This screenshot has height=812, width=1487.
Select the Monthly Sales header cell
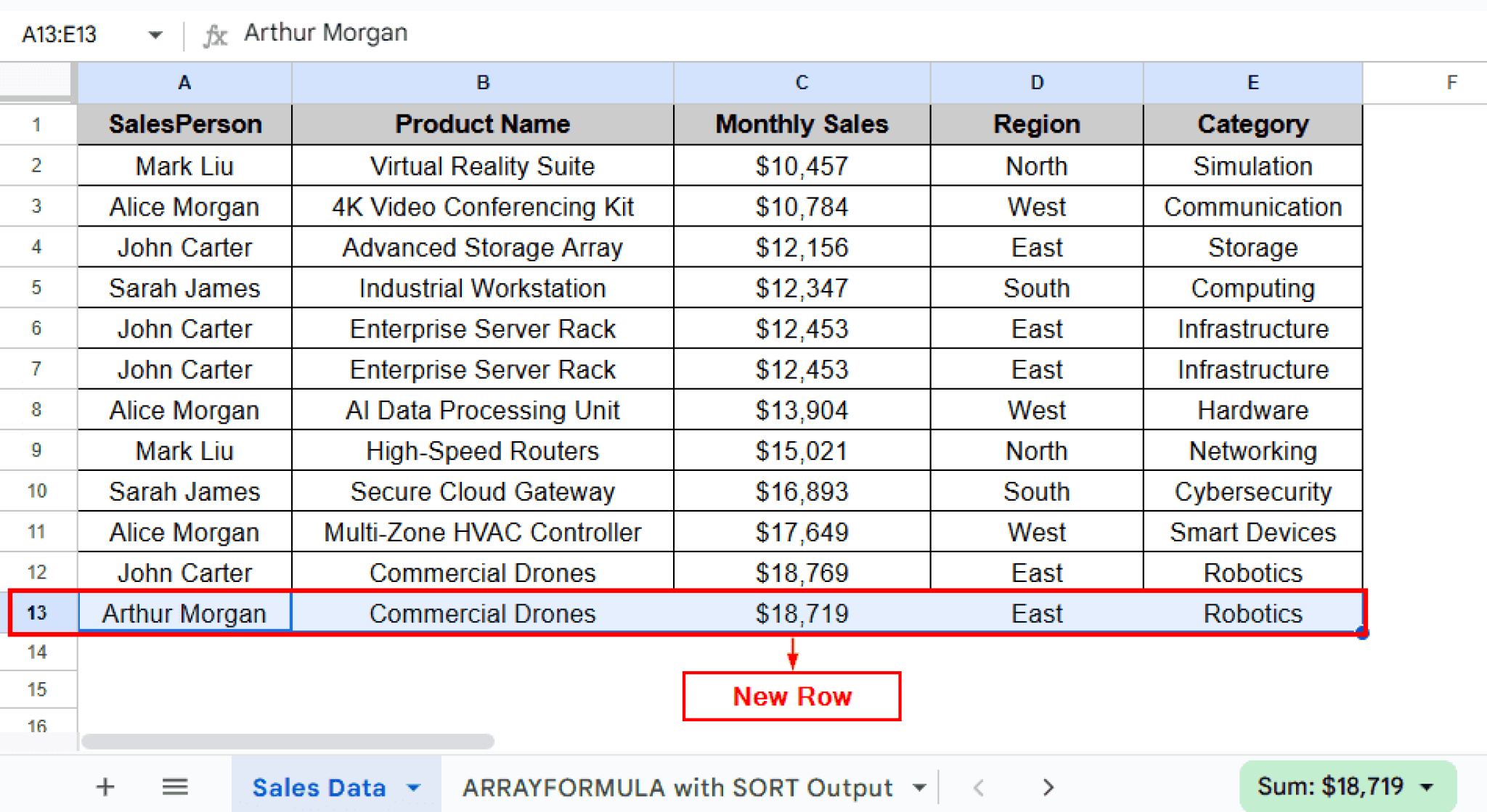pyautogui.click(x=801, y=124)
